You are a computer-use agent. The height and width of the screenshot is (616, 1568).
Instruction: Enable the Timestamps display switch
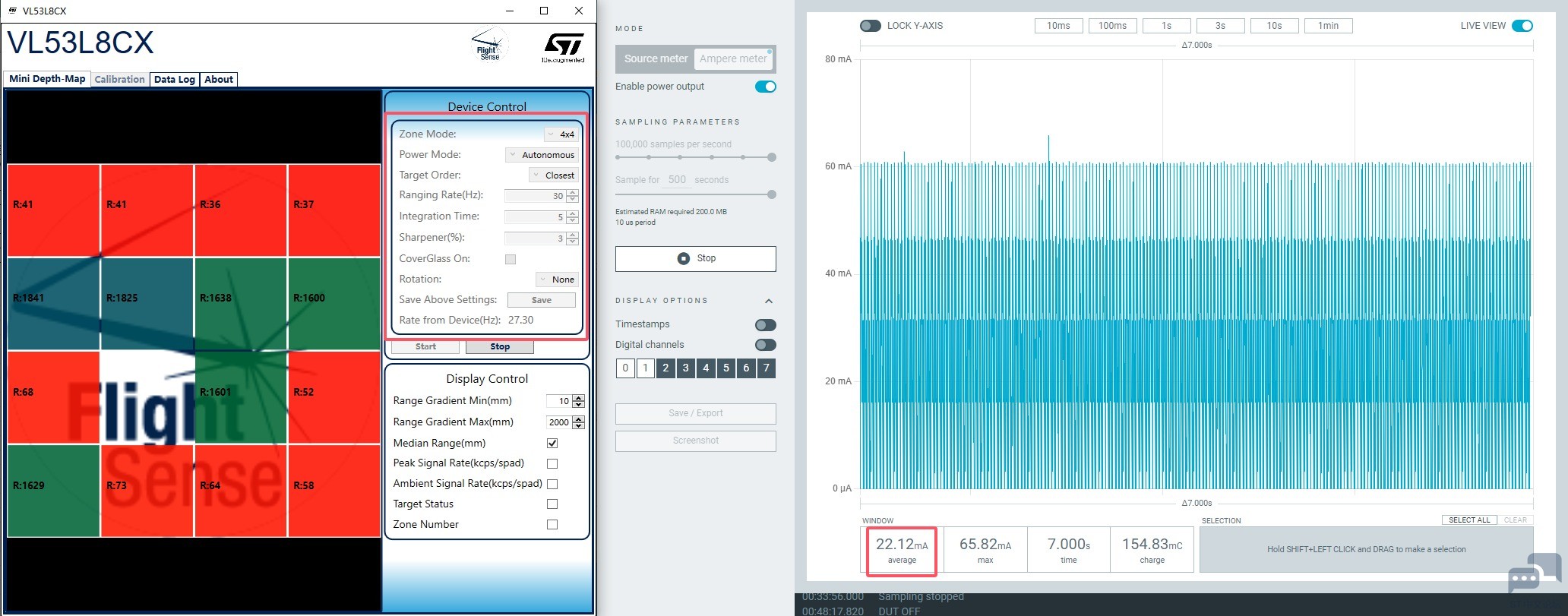766,325
